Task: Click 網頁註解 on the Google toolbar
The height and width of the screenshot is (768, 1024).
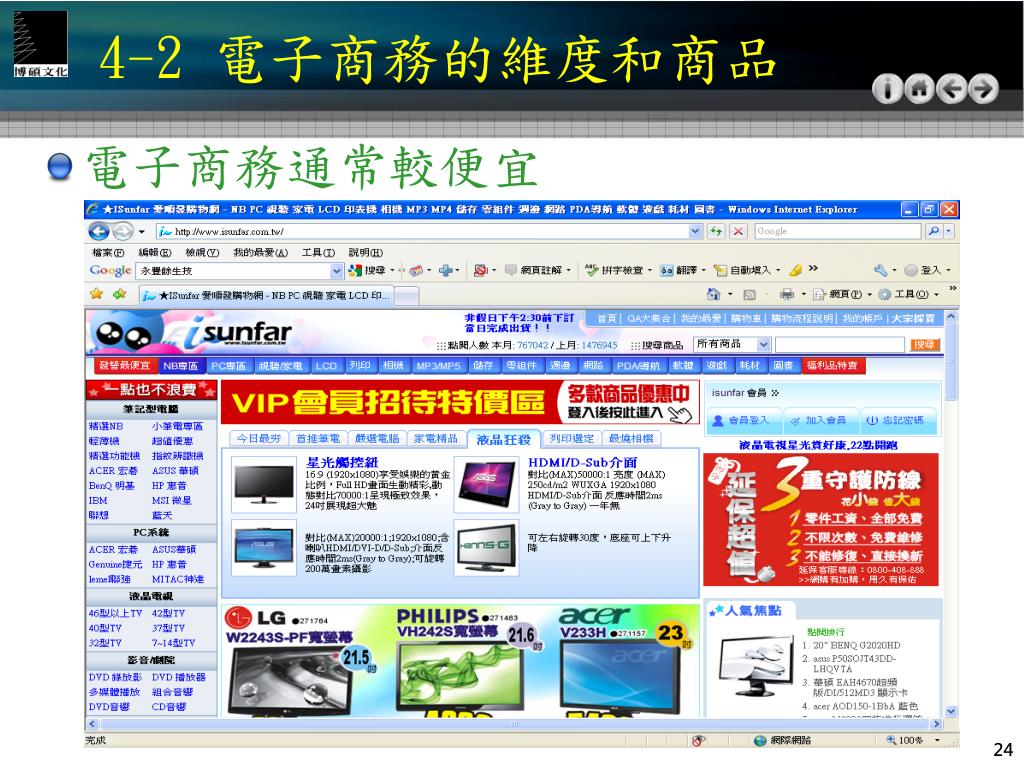Action: (x=535, y=270)
